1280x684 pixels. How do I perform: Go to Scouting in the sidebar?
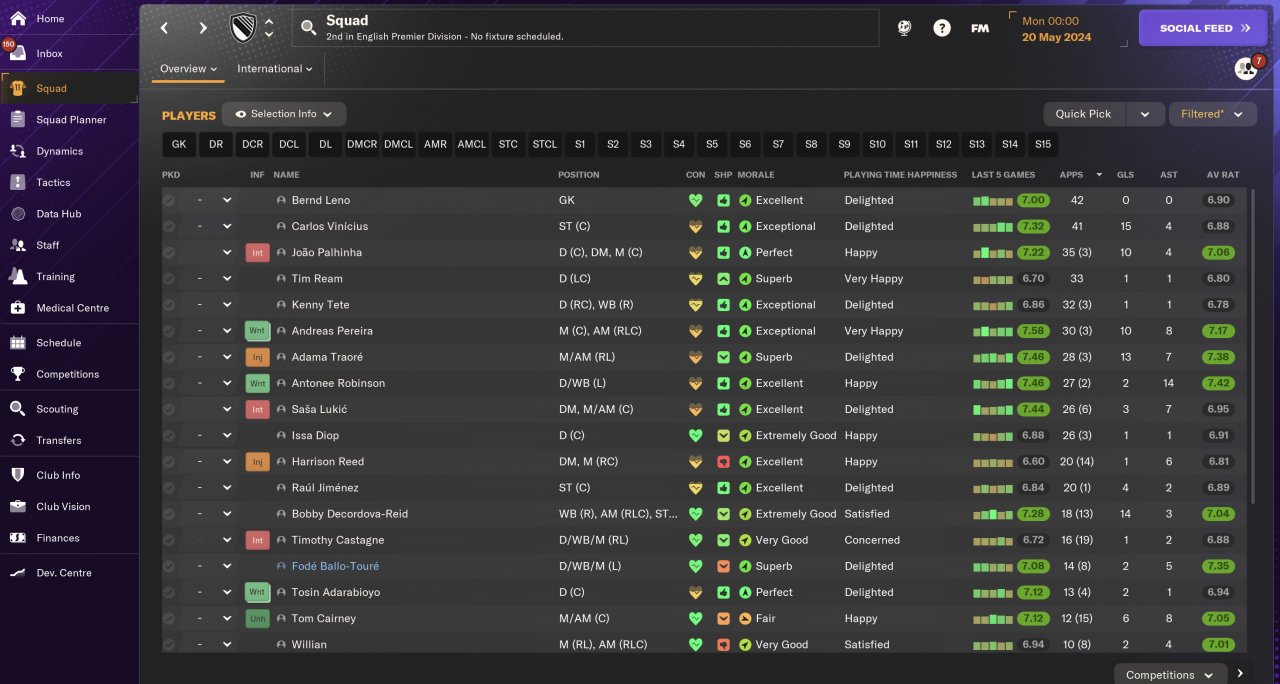click(x=57, y=409)
